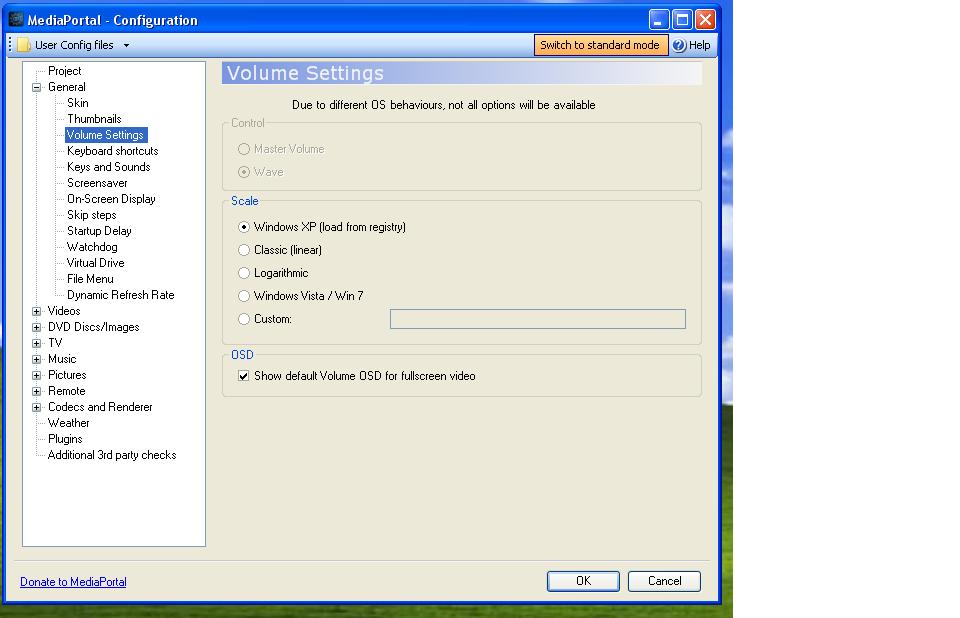
Task: Click the User Config files folder icon
Action: click(24, 45)
